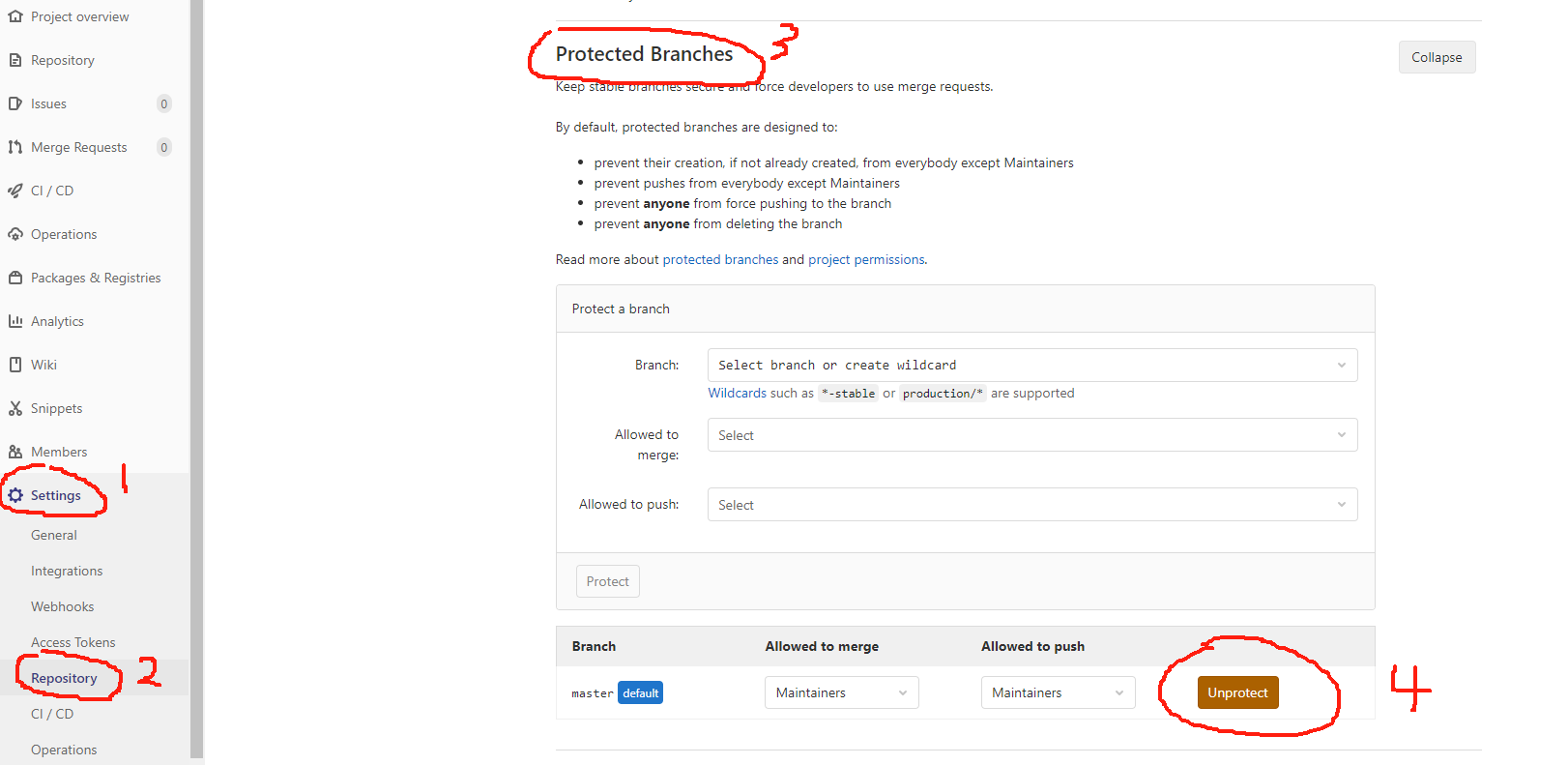The image size is (1568, 765).
Task: Select the Merge Requests icon
Action: tap(15, 147)
